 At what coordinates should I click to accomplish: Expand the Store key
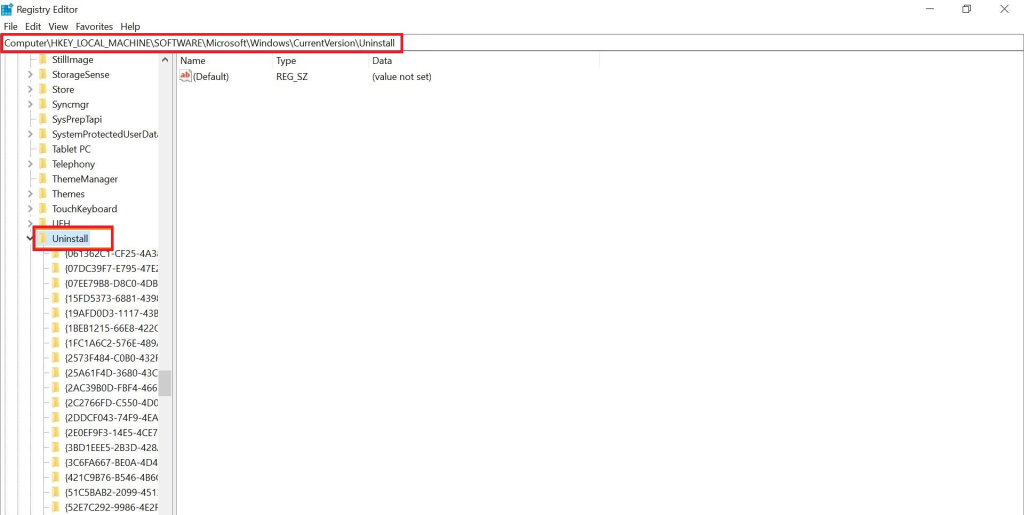(x=30, y=89)
